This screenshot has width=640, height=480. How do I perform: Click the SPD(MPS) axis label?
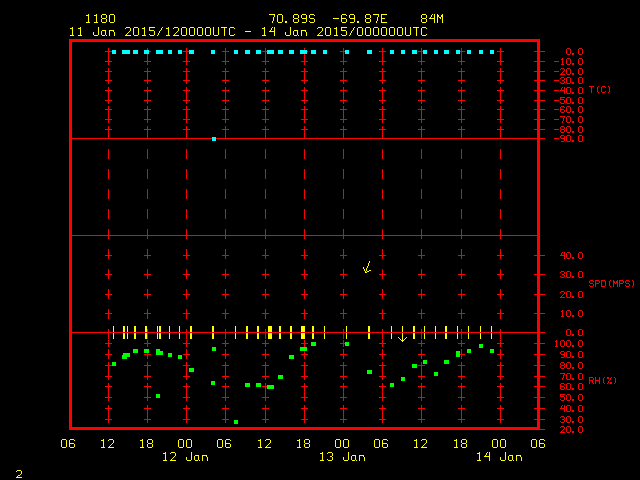611,284
